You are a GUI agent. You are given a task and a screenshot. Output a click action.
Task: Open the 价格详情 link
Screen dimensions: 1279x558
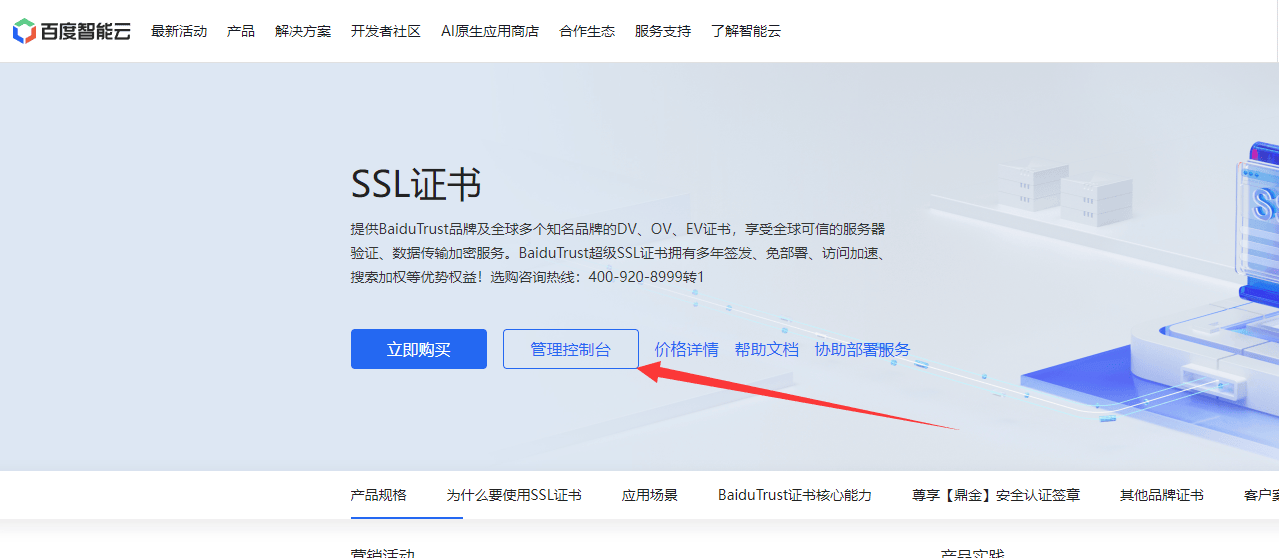point(686,349)
